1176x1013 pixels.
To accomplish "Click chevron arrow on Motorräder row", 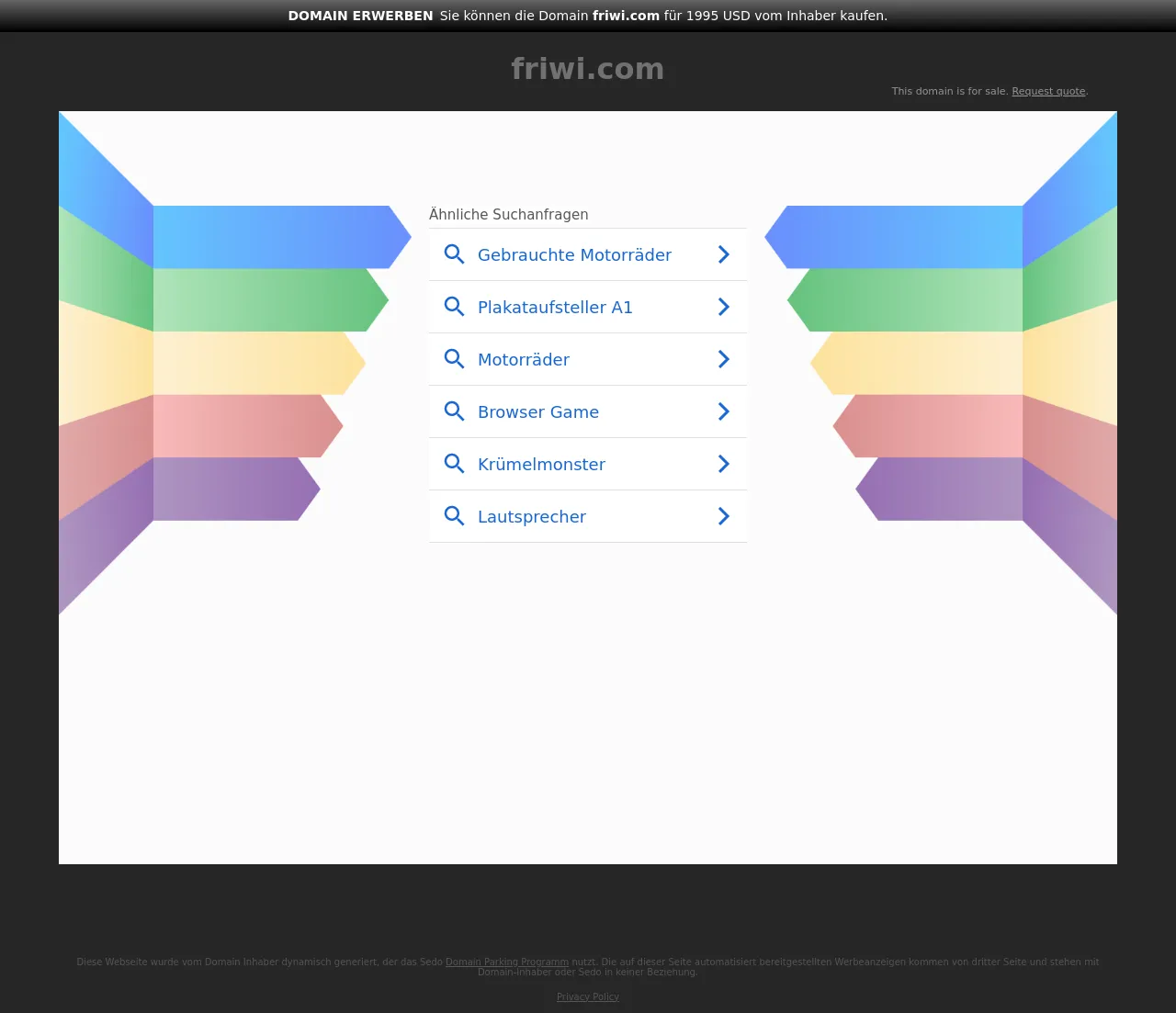I will [724, 359].
